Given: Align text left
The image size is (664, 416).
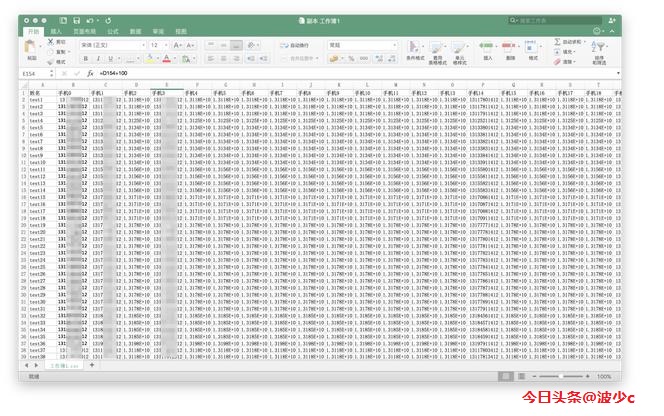Looking at the screenshot, I should 211,59.
